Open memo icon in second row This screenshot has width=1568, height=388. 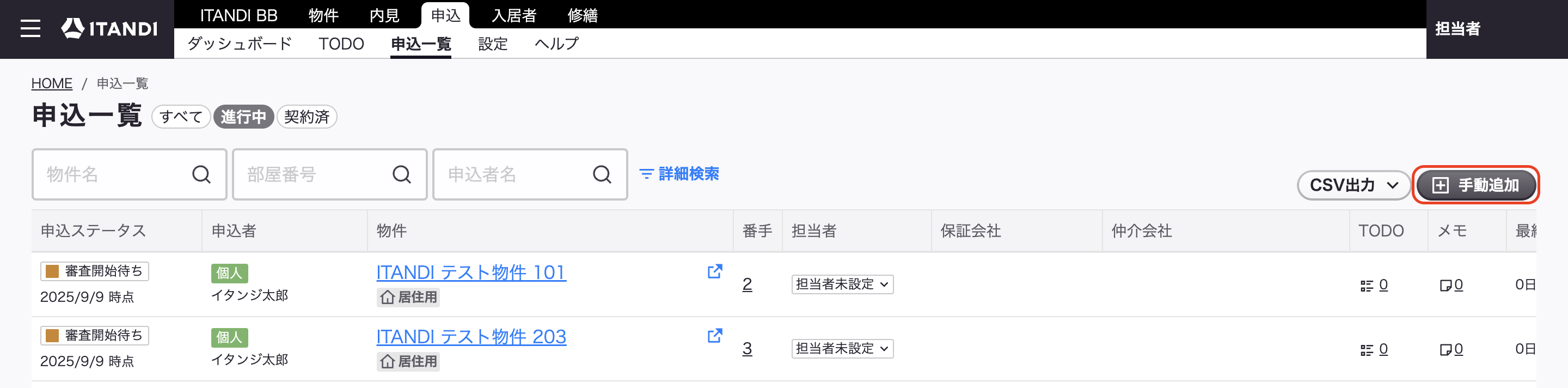(x=1445, y=350)
